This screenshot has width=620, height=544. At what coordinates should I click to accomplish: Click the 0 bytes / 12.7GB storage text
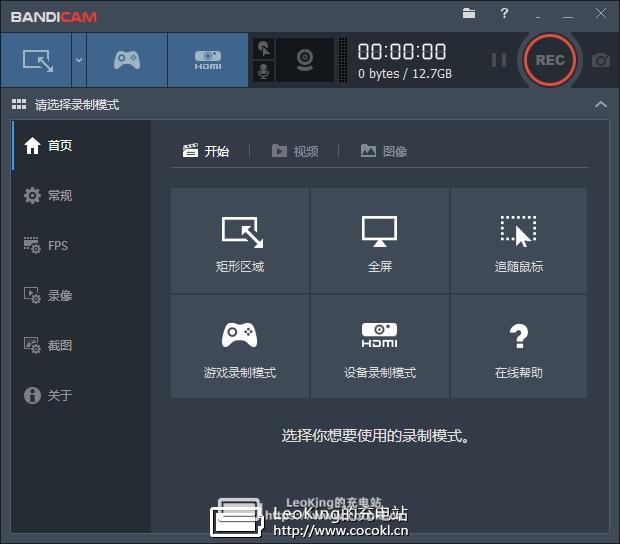click(x=405, y=74)
